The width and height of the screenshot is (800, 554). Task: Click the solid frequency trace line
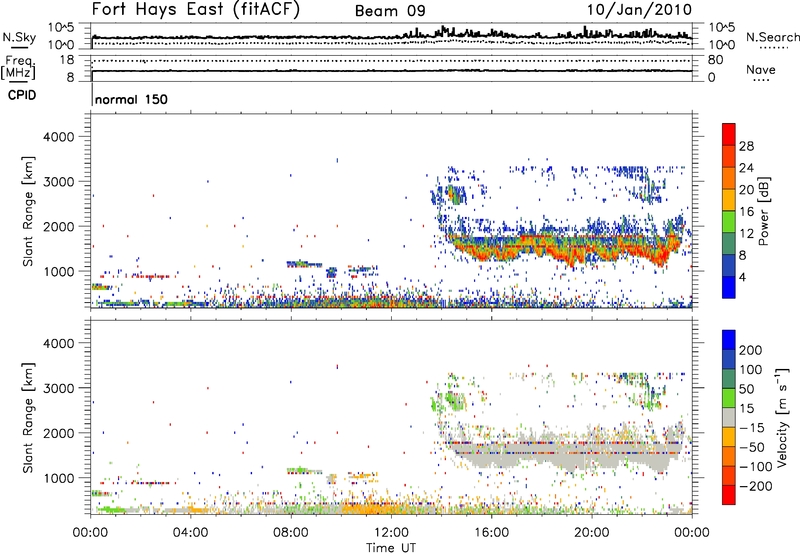coord(392,70)
